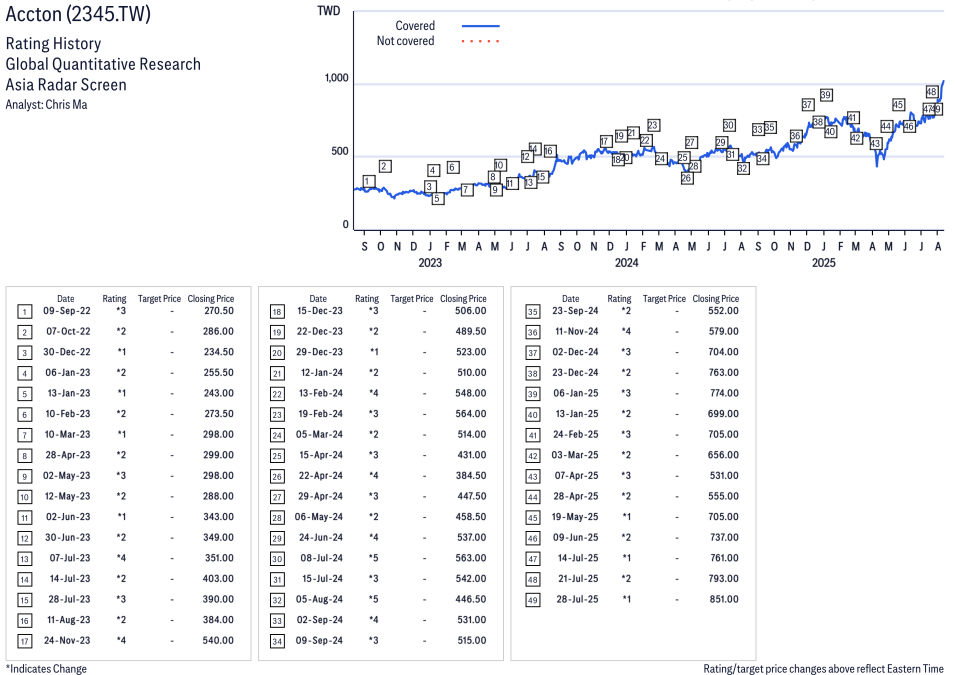This screenshot has width=955, height=675.
Task: Click the date '11-Nov-24'
Action: click(x=577, y=331)
